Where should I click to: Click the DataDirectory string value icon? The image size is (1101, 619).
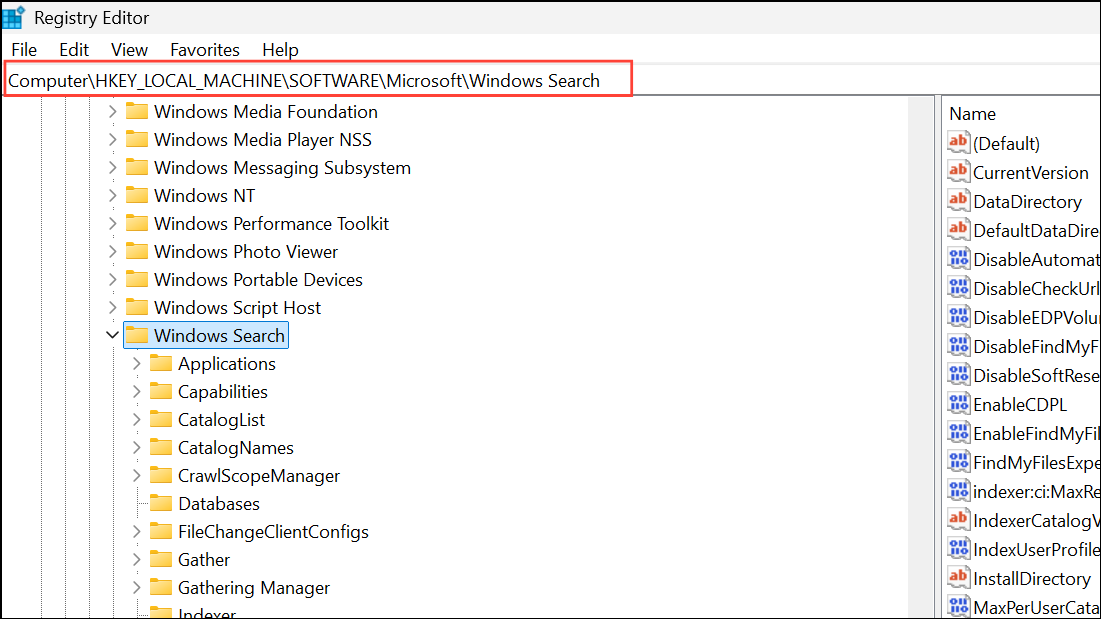(958, 201)
